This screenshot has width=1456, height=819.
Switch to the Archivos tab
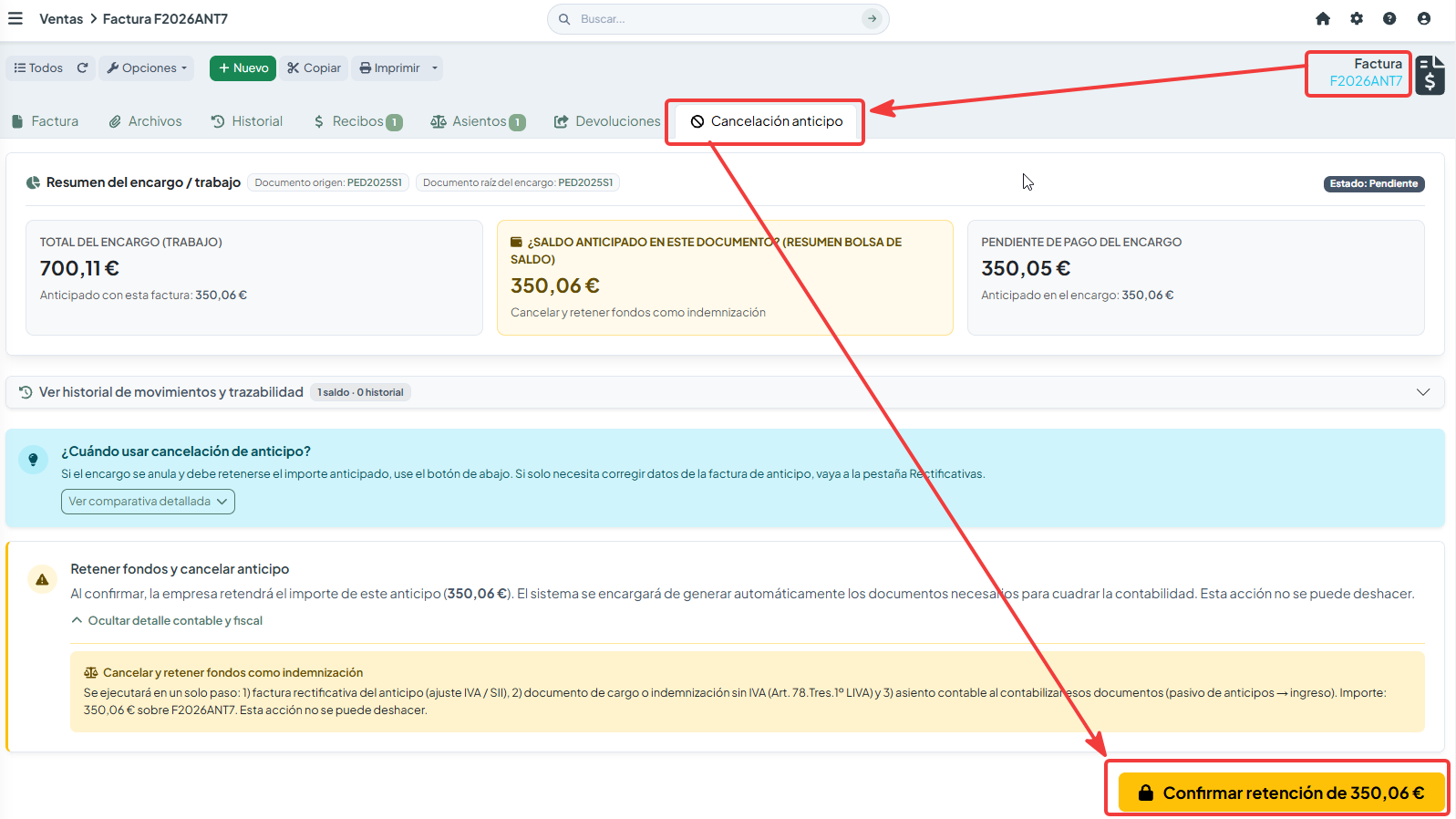(x=146, y=121)
